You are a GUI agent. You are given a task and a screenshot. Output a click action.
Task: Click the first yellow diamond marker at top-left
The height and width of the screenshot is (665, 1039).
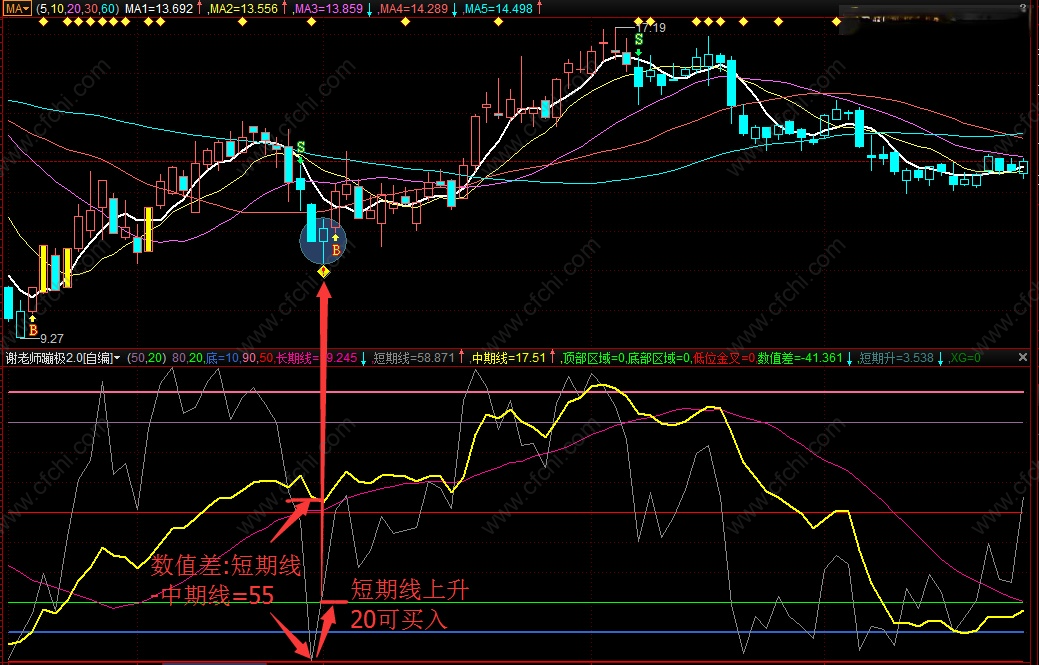click(x=43, y=22)
